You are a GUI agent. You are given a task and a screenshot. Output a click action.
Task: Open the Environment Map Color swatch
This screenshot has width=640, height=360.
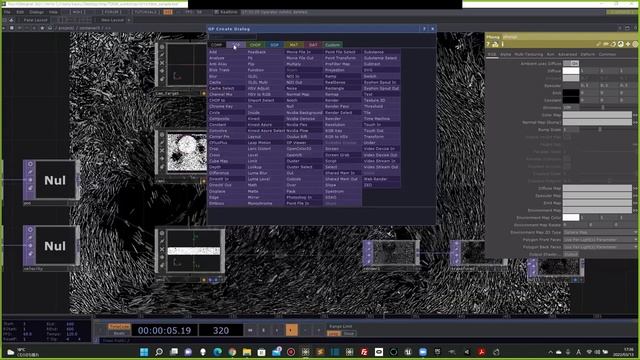pos(571,218)
